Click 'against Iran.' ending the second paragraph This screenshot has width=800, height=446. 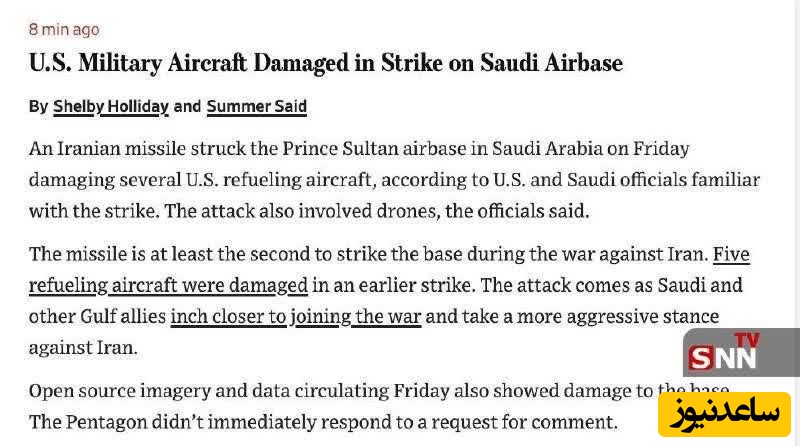coord(82,348)
